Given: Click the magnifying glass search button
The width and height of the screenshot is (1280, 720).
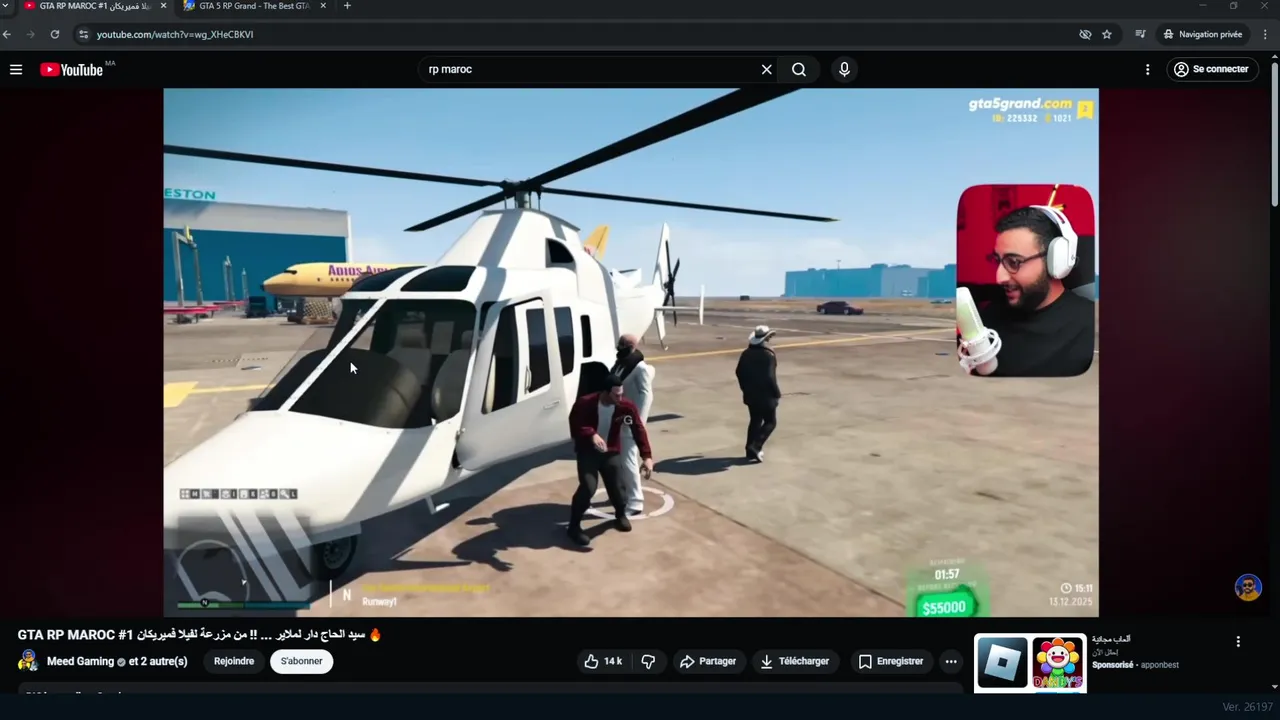Looking at the screenshot, I should (x=799, y=69).
